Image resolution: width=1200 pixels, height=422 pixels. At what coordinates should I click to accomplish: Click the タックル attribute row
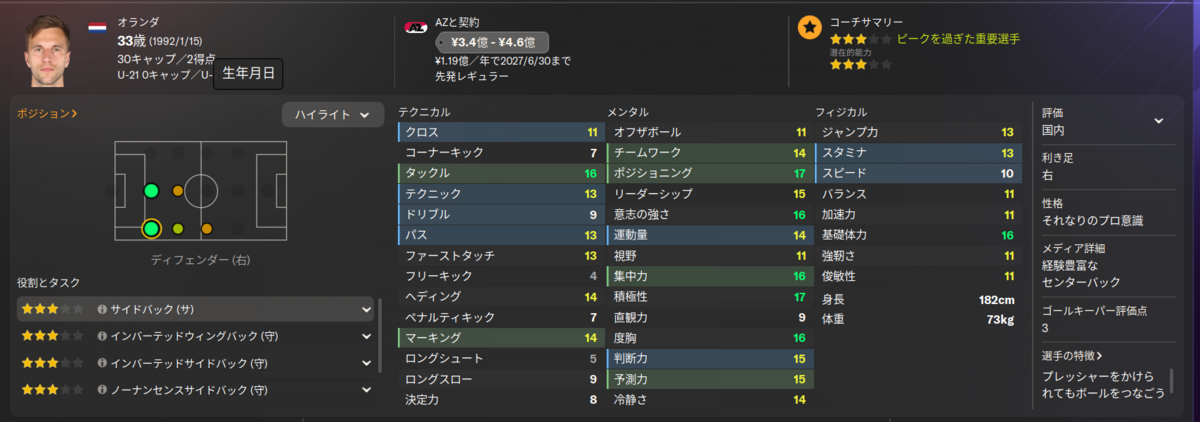(x=501, y=173)
